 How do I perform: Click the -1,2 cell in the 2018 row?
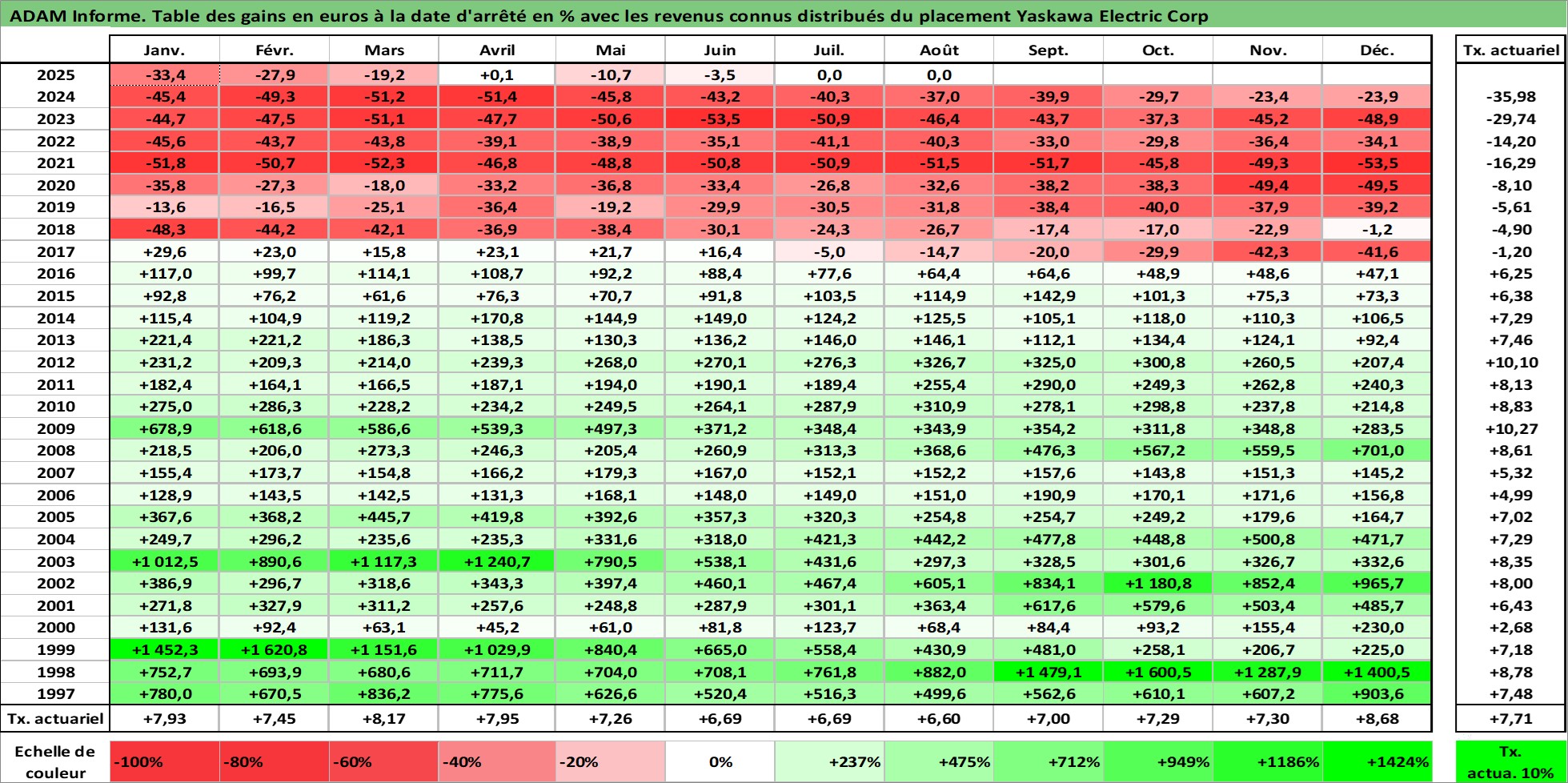(1377, 229)
